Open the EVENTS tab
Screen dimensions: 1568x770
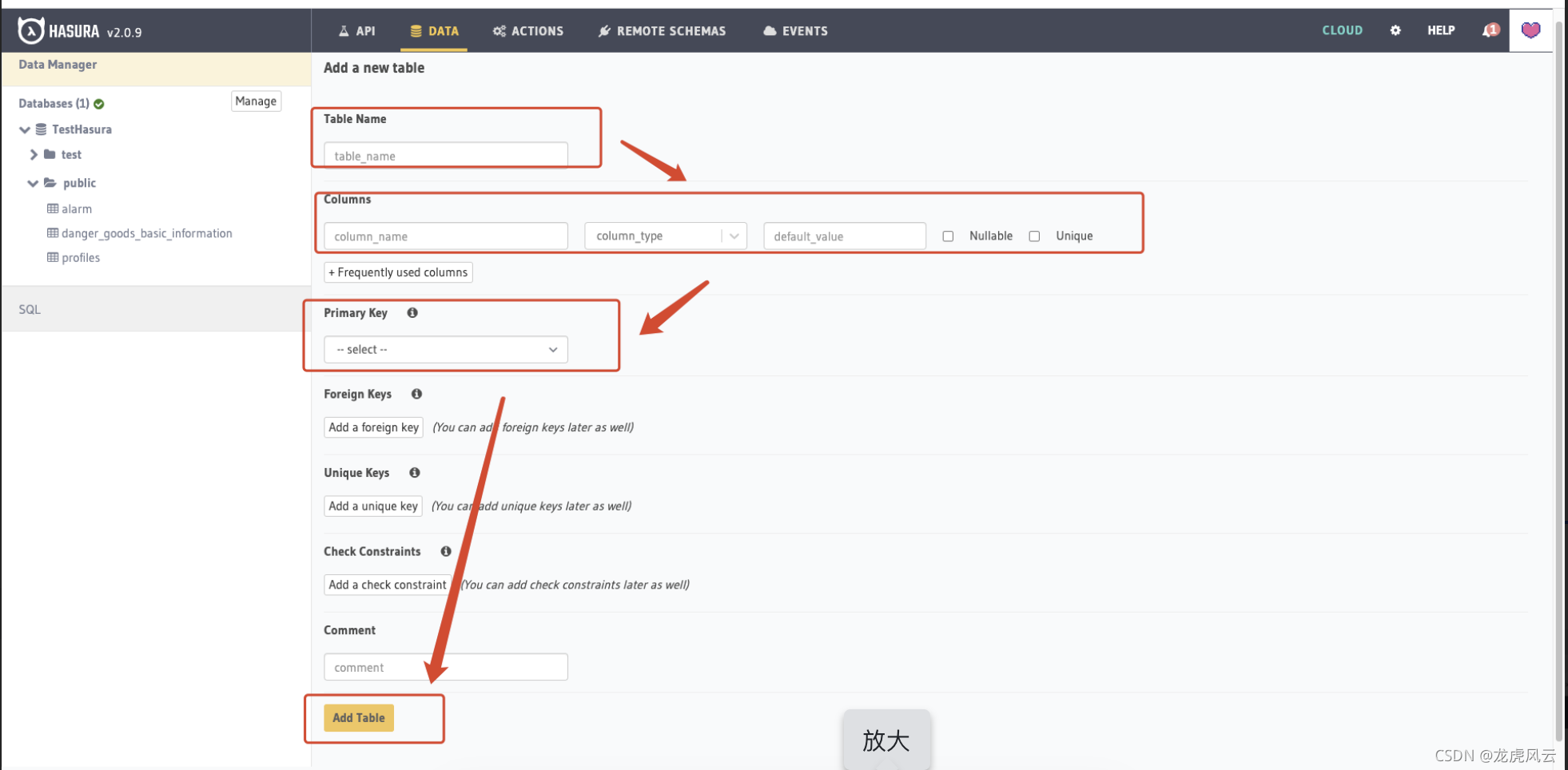795,31
